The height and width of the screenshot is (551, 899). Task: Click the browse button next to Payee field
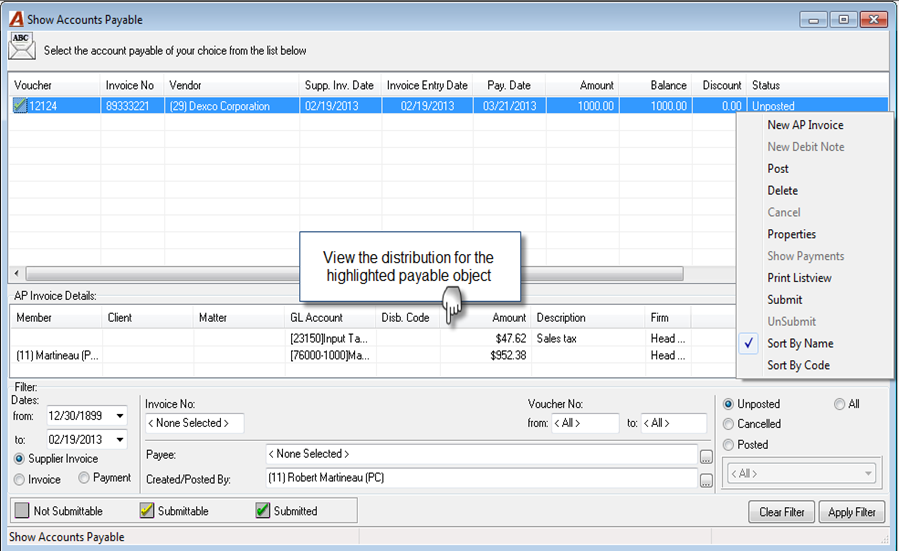(706, 456)
